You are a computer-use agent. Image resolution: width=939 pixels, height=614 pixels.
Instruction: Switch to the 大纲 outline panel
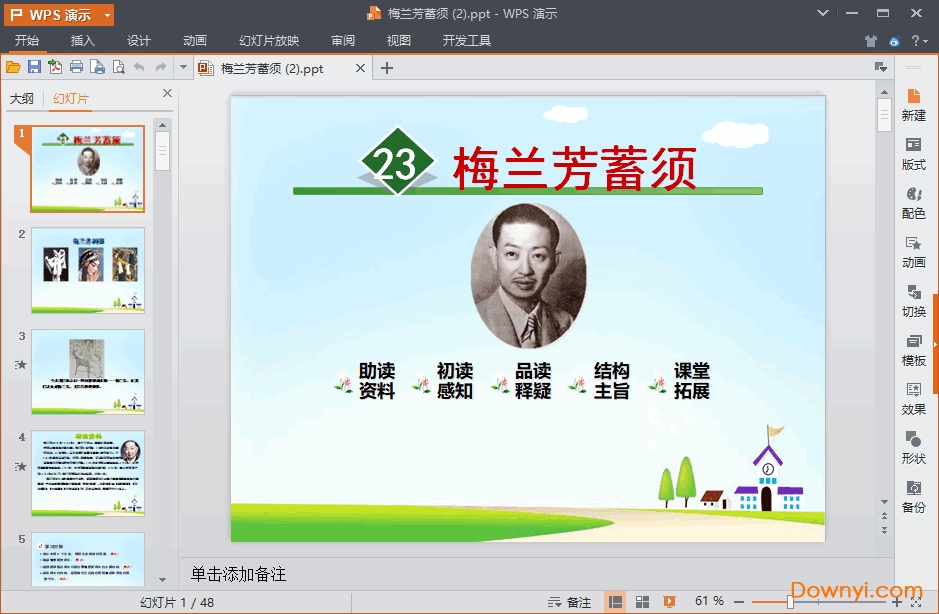(22, 98)
